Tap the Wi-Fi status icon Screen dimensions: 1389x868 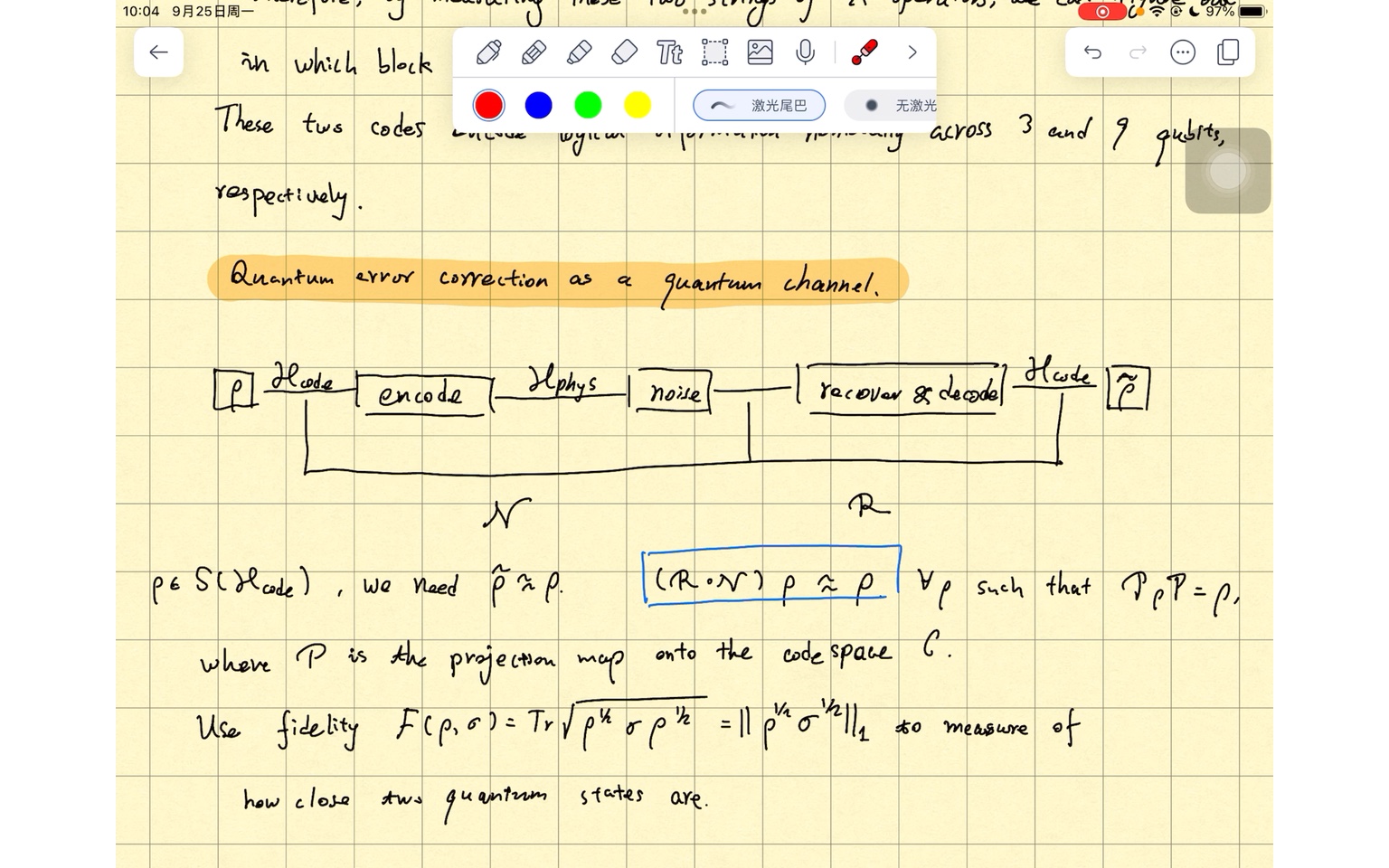[x=1157, y=11]
